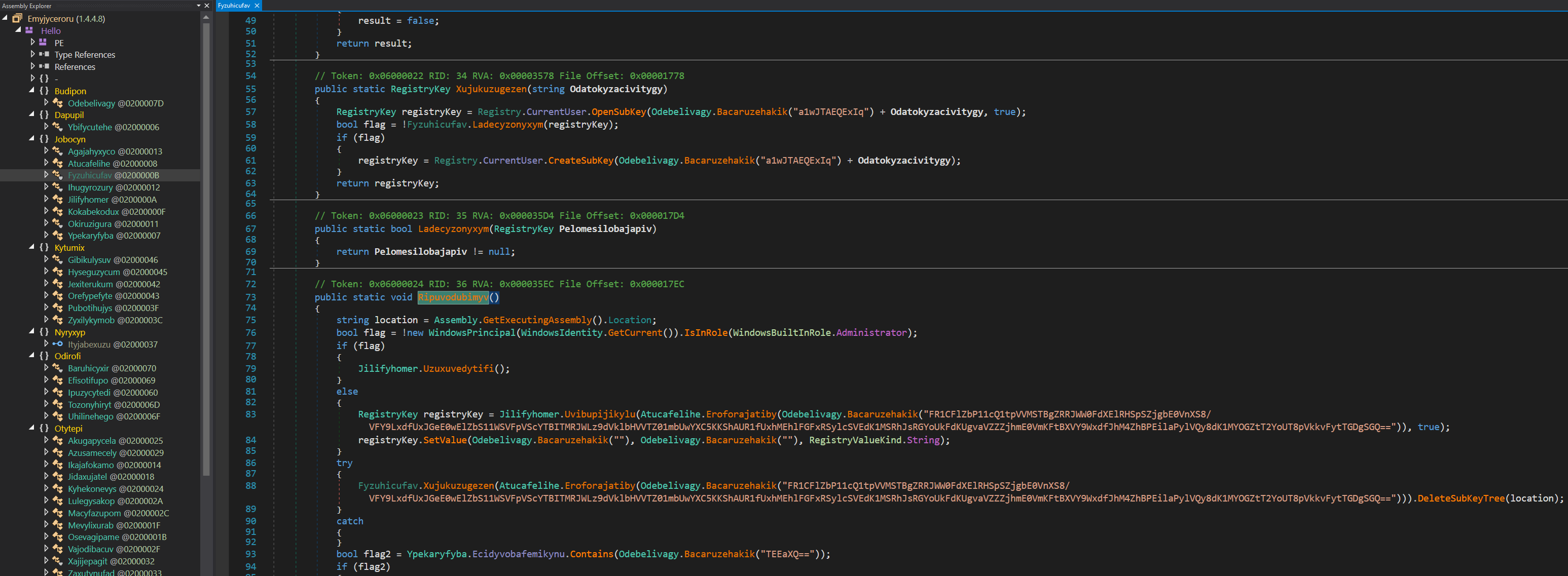This screenshot has width=1568, height=576.
Task: Click the Assembly Explorer vertical scrollbar
Action: point(206,243)
